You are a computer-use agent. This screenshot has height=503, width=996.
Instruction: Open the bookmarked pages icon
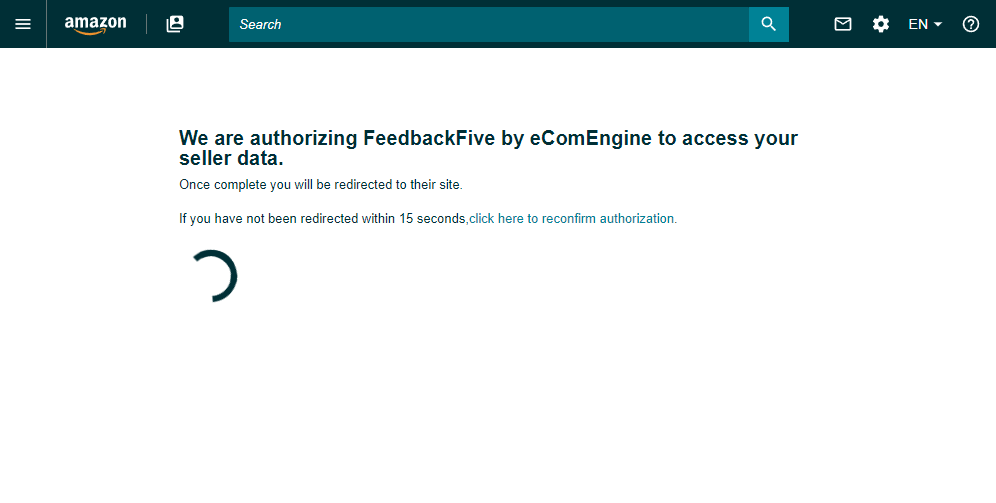pos(175,24)
